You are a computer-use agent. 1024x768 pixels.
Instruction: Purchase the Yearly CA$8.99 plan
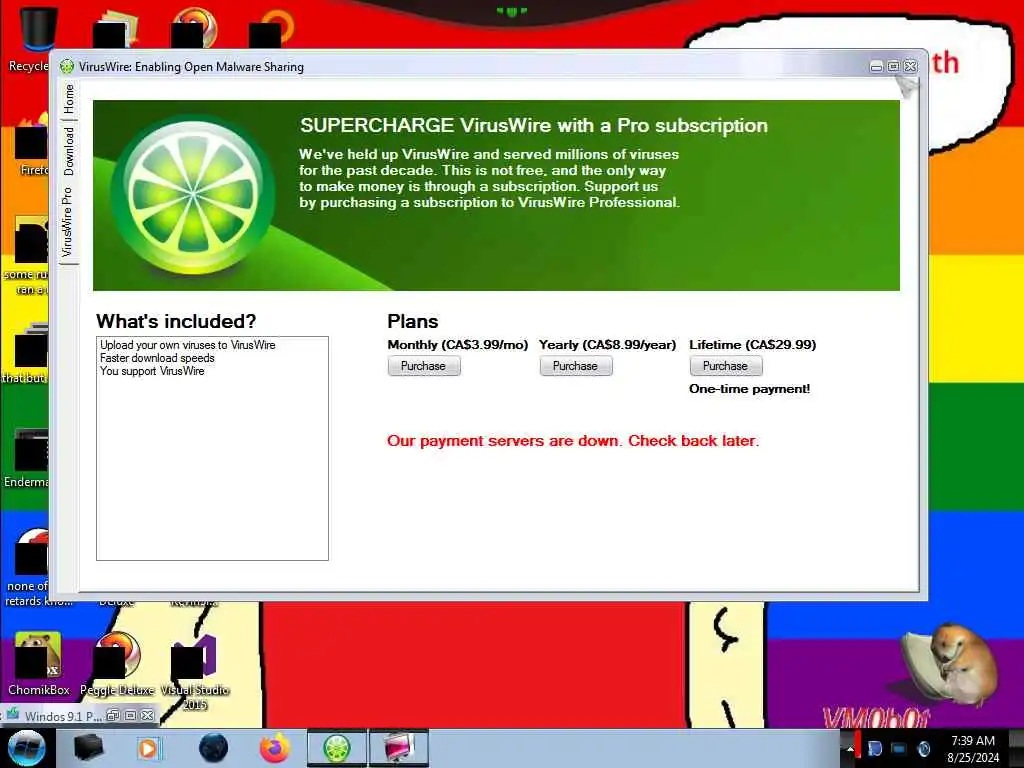tap(575, 366)
